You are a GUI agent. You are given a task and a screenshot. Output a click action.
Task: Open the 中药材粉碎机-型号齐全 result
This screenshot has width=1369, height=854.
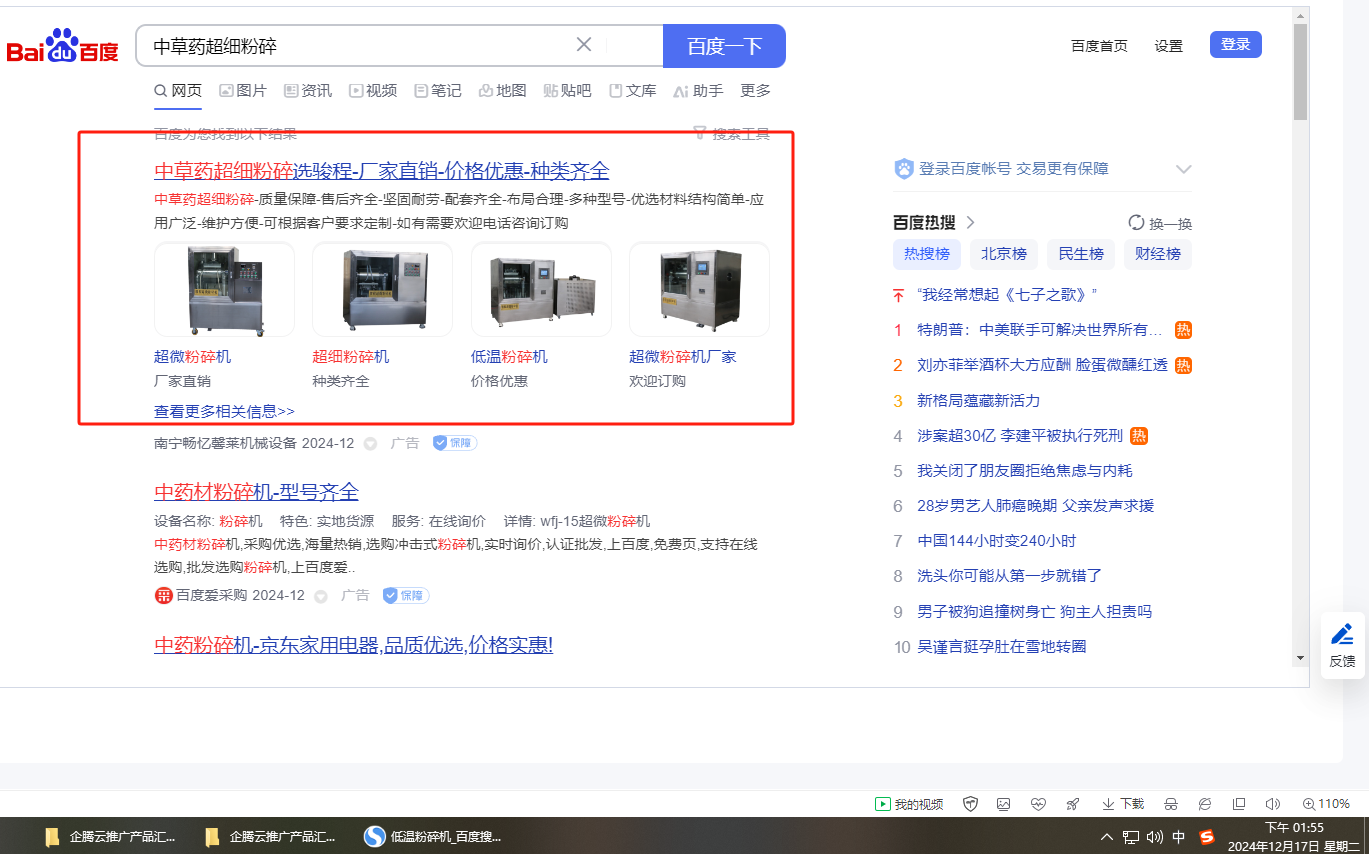(x=256, y=492)
